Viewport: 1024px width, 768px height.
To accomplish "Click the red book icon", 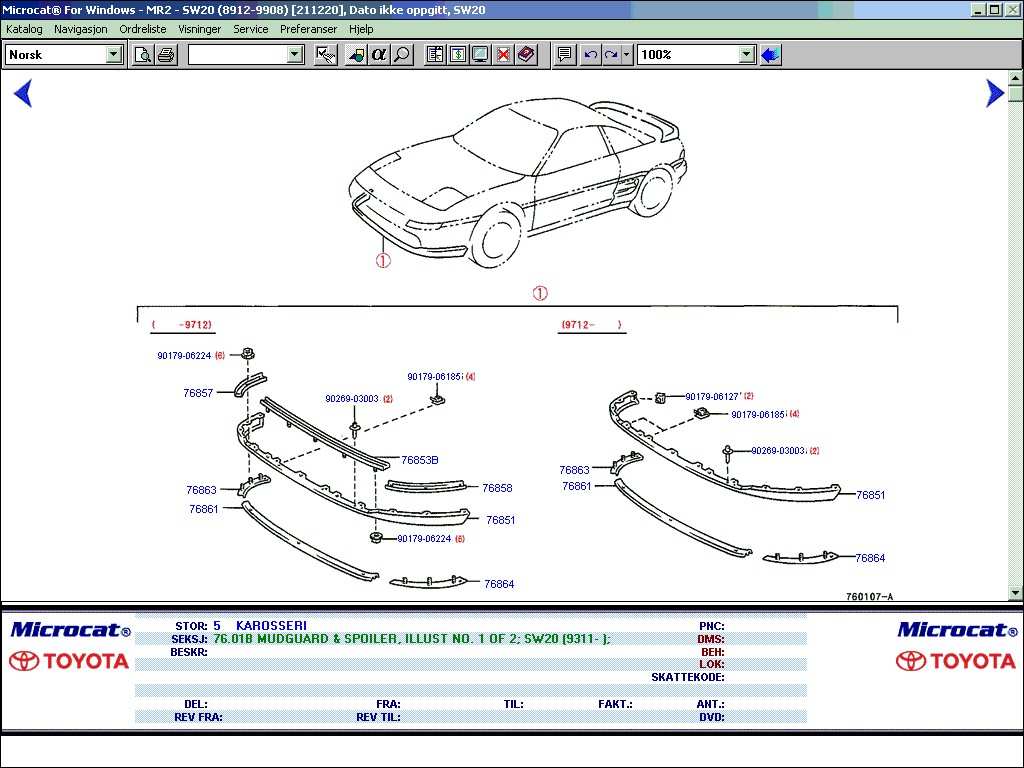I will [527, 54].
